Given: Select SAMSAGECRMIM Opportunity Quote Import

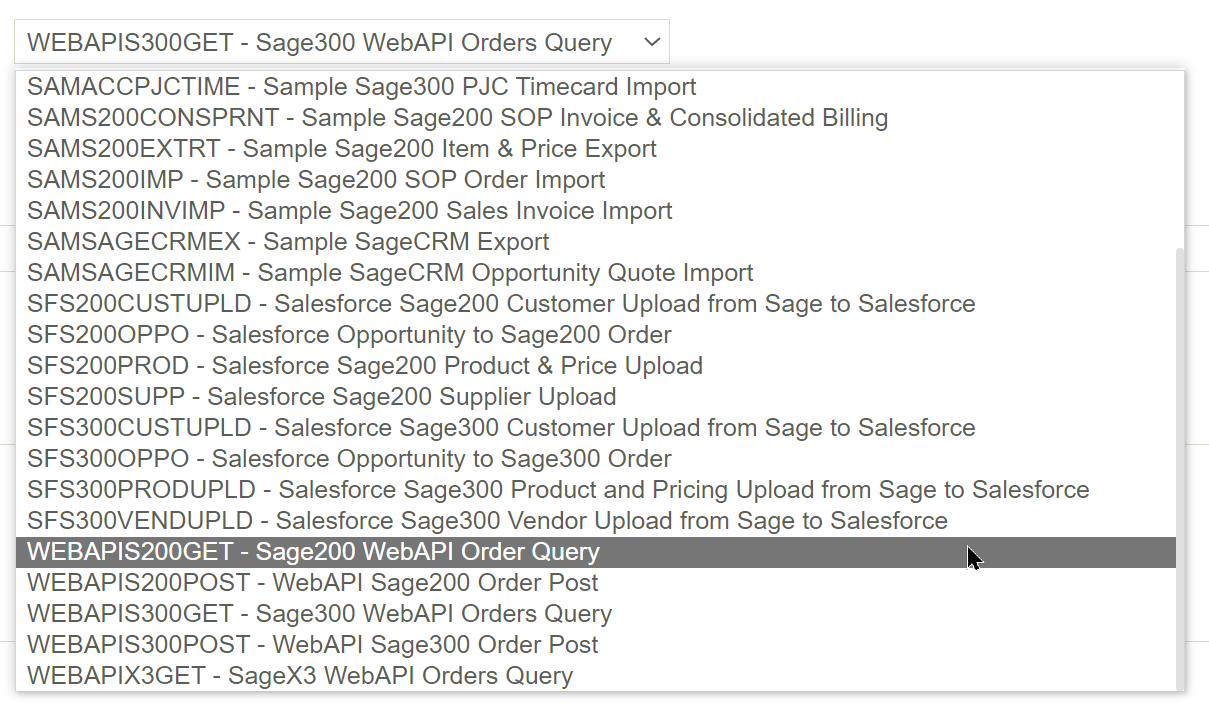Looking at the screenshot, I should pyautogui.click(x=390, y=273).
